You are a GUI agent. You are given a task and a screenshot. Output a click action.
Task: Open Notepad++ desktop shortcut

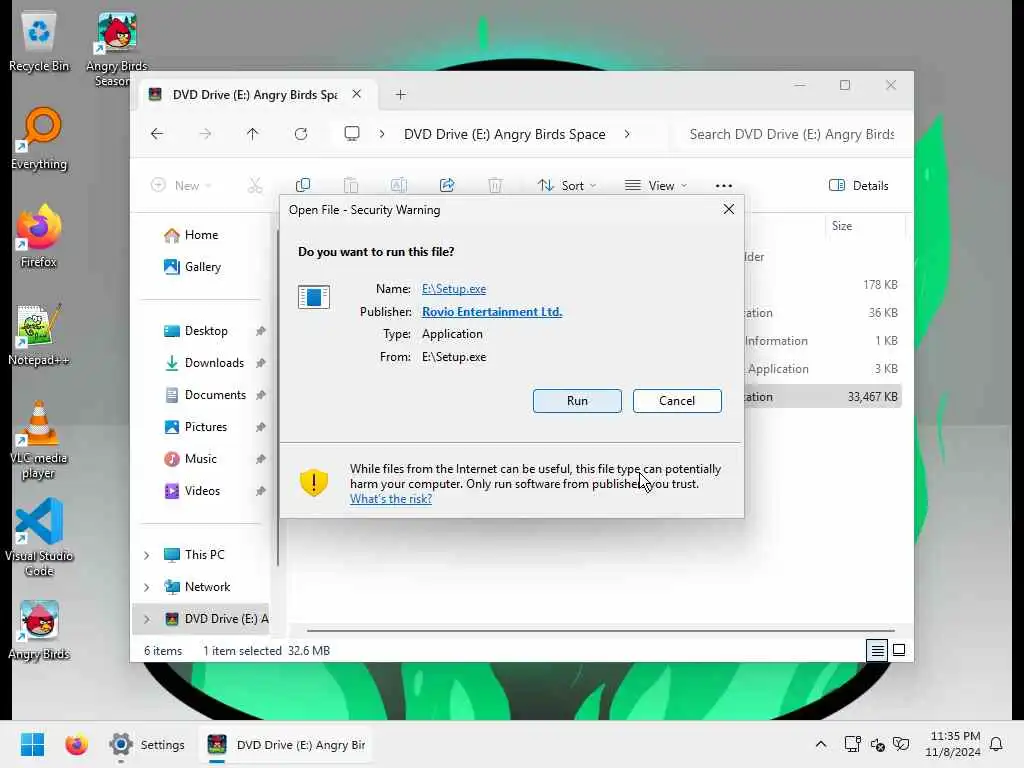[x=39, y=334]
